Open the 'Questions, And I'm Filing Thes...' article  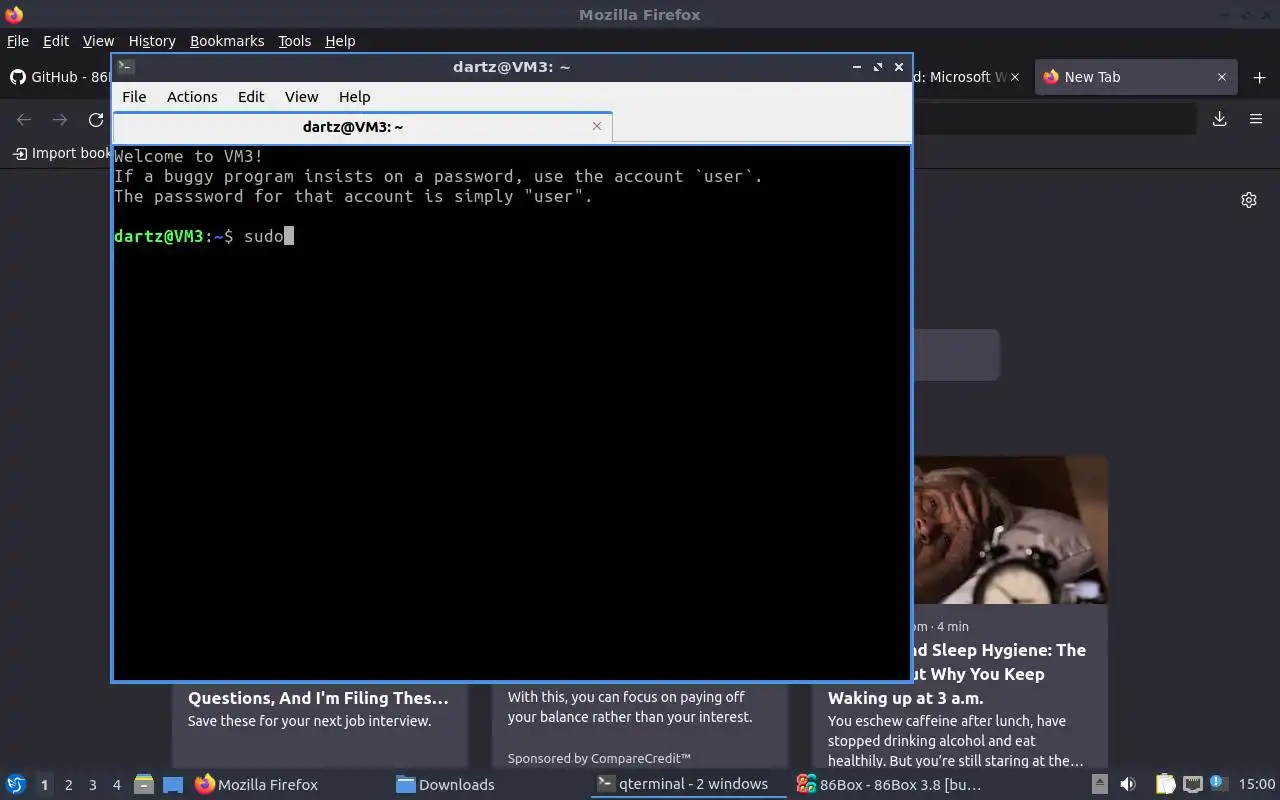318,698
